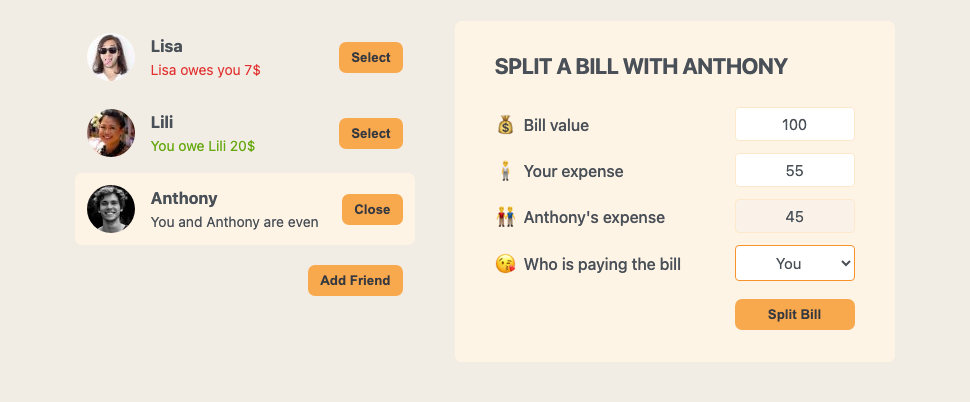Viewport: 970px width, 402px height.
Task: Open the Add Friend form
Action: (x=355, y=280)
